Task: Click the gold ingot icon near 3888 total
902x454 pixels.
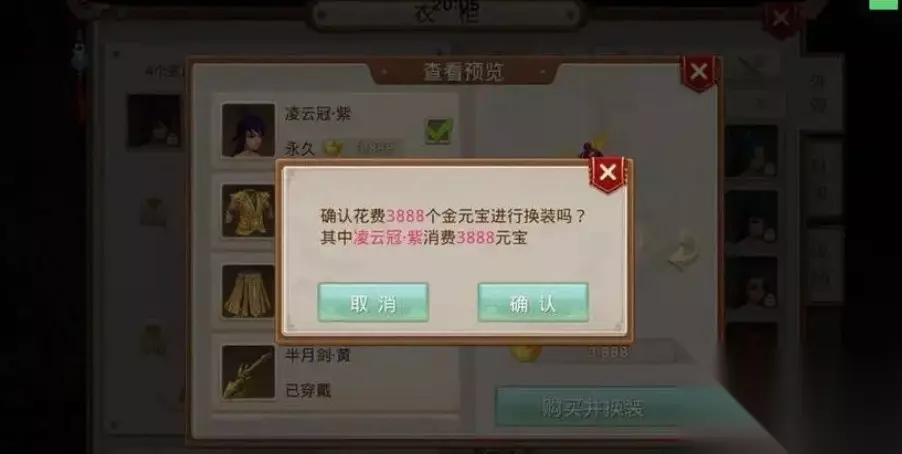Action: (x=525, y=352)
